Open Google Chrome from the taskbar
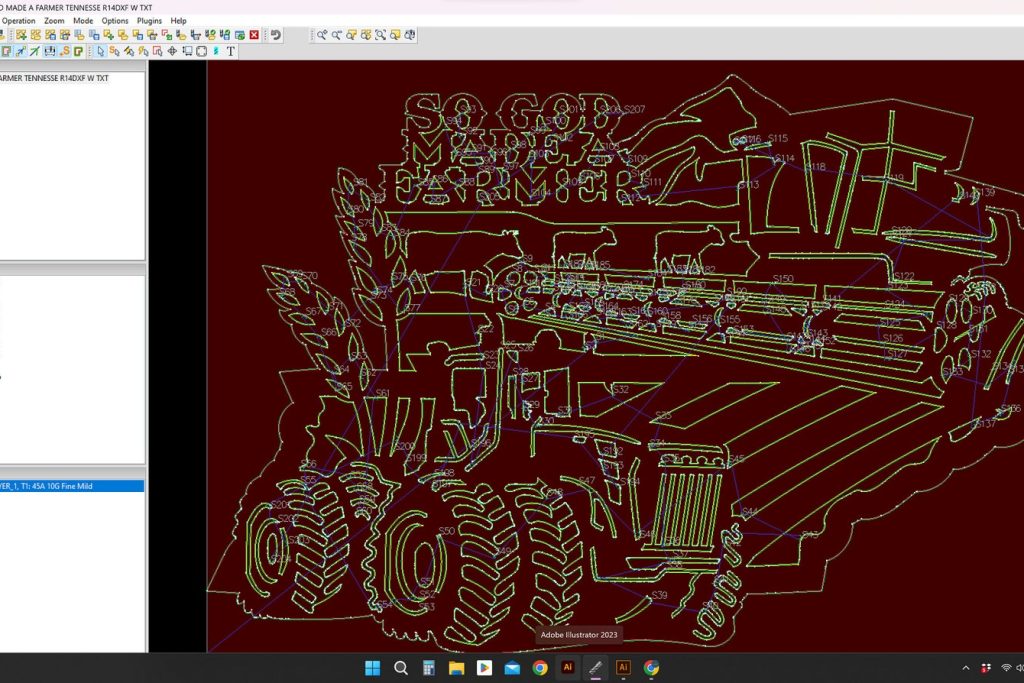Image resolution: width=1024 pixels, height=683 pixels. coord(540,667)
